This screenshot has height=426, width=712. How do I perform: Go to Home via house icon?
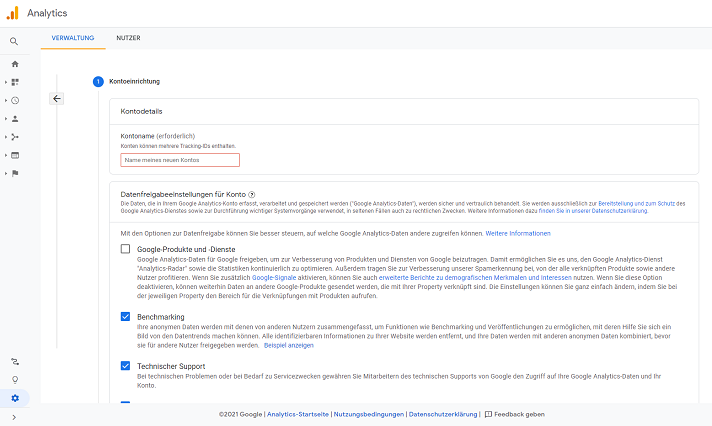click(x=15, y=64)
